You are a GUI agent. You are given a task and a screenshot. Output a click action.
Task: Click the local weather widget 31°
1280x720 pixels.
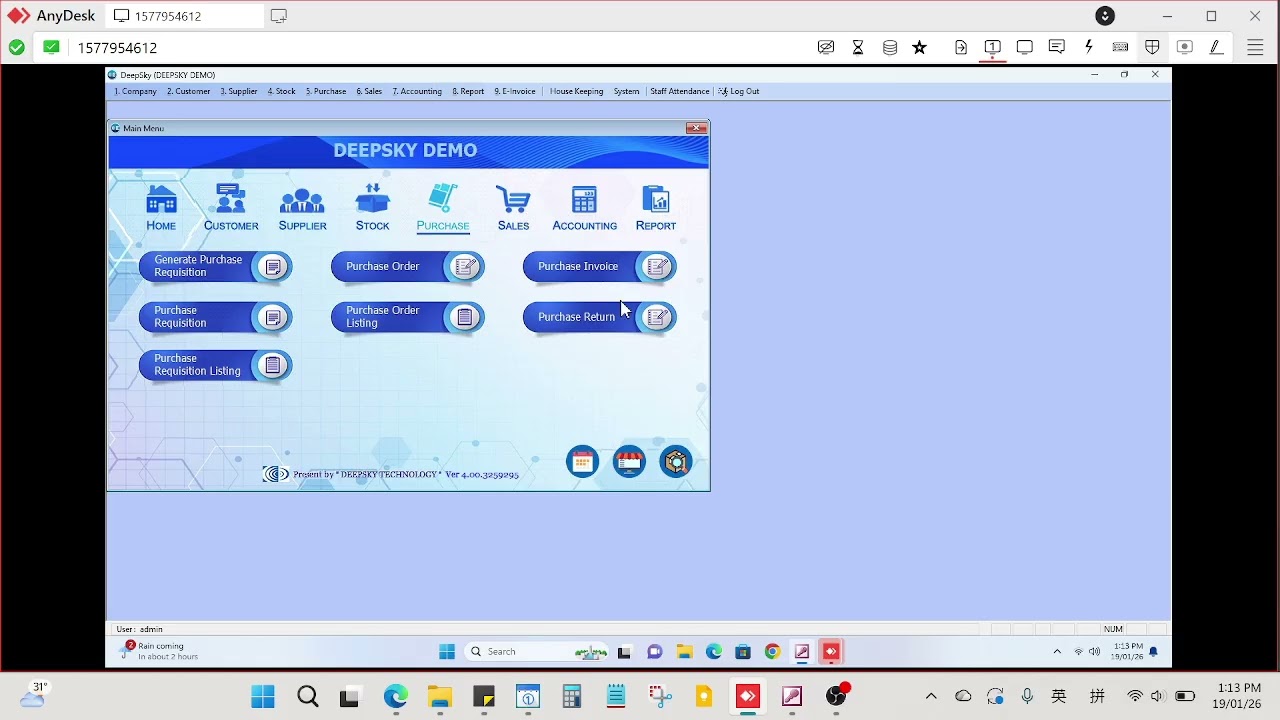[34, 694]
